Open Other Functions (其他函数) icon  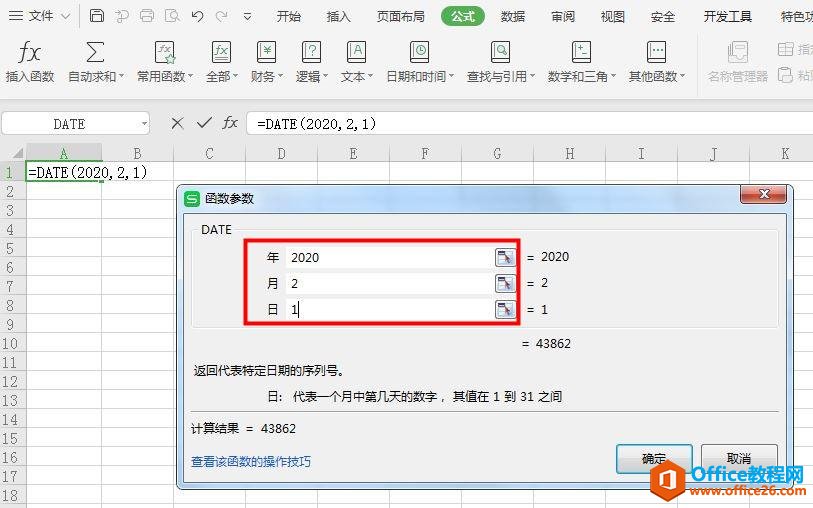[656, 52]
